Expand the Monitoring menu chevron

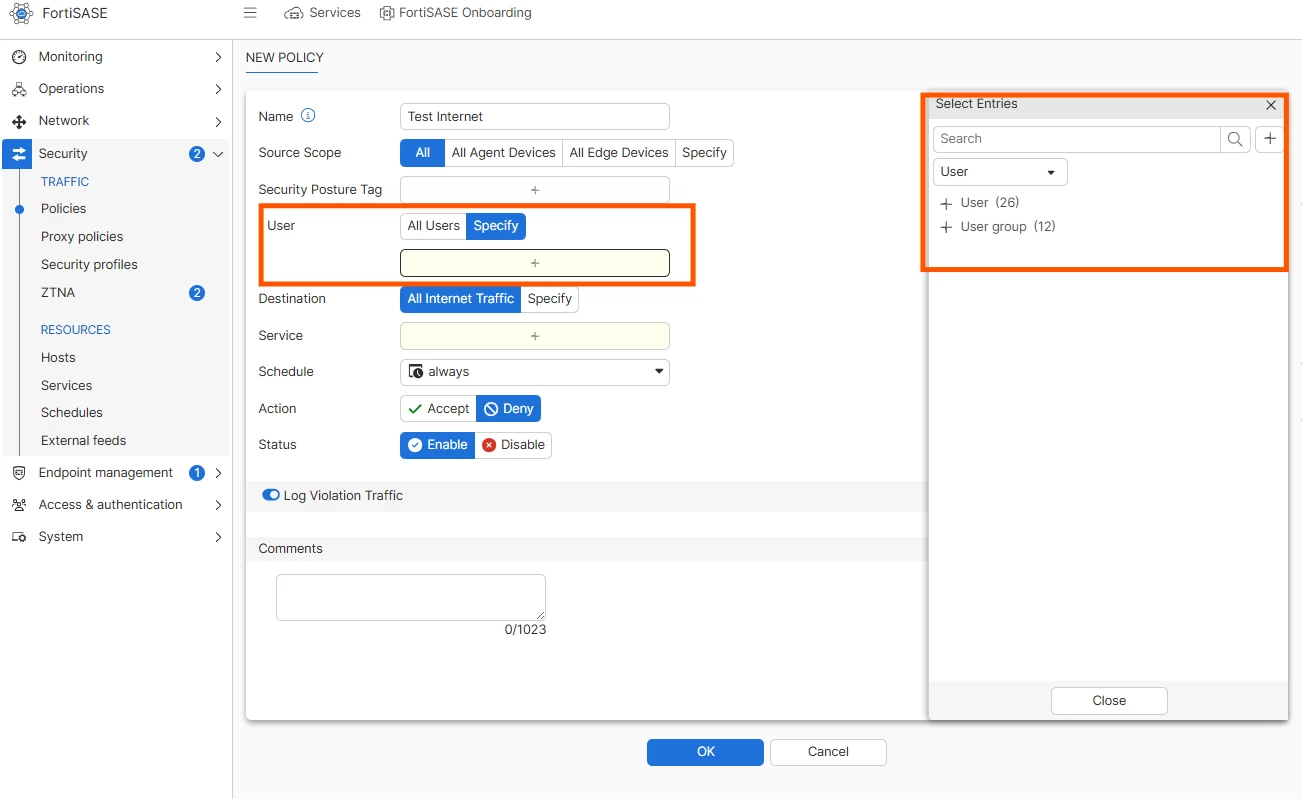pos(218,57)
